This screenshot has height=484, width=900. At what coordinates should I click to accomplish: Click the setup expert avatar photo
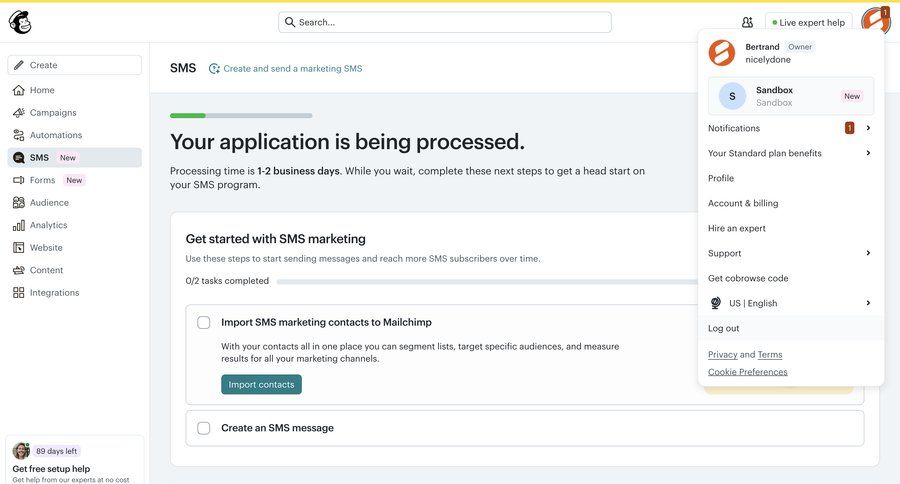[21, 451]
